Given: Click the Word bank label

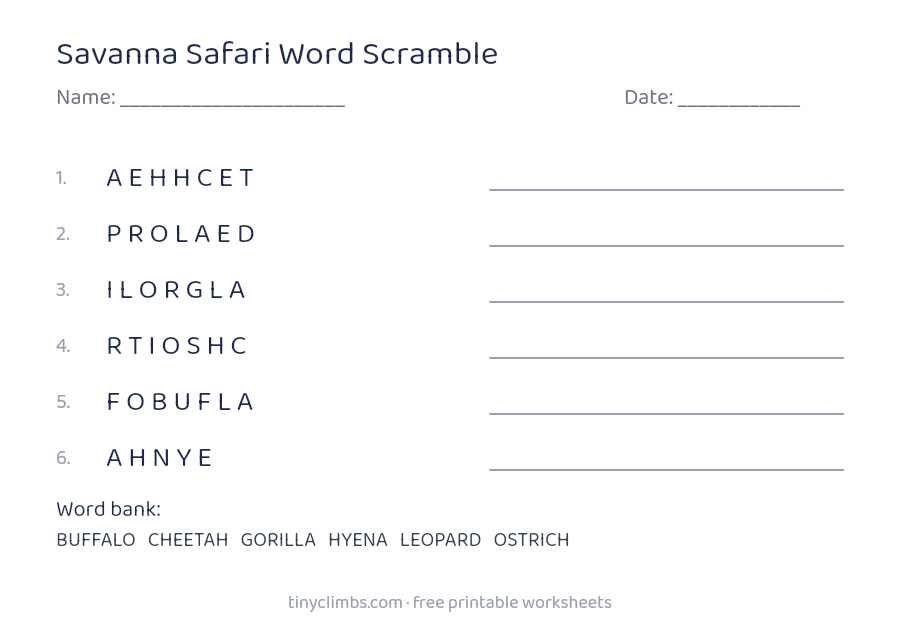Looking at the screenshot, I should [108, 509].
